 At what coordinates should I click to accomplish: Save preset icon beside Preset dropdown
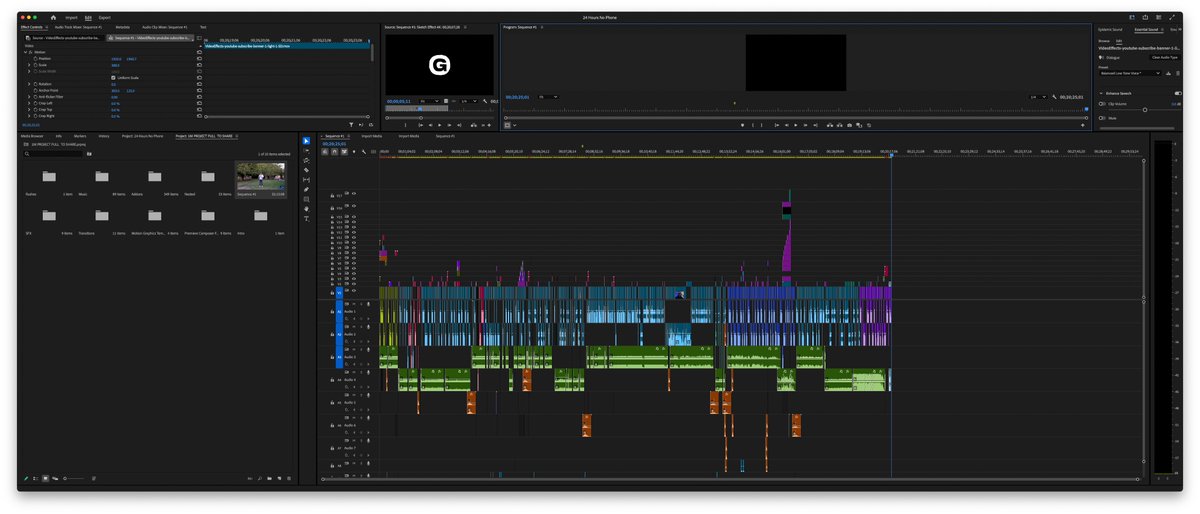tap(1168, 73)
